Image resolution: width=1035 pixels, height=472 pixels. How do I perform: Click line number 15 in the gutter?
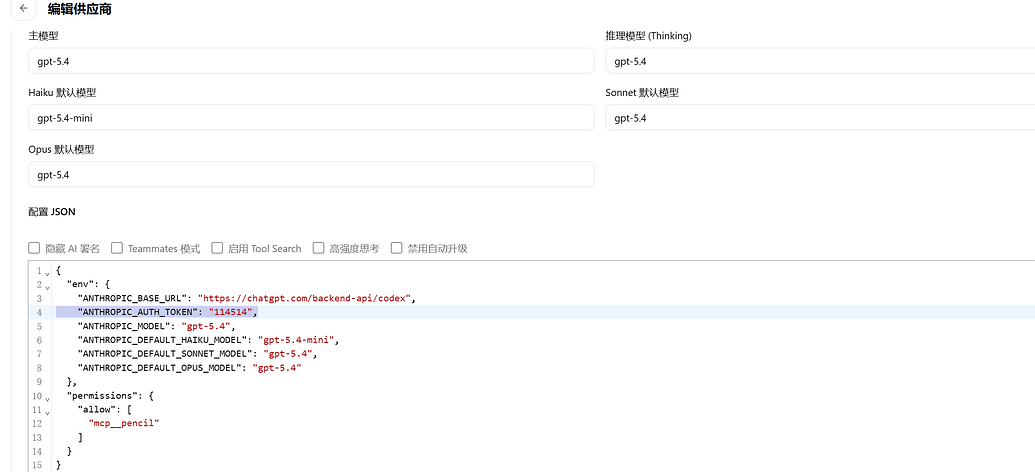pyautogui.click(x=37, y=465)
